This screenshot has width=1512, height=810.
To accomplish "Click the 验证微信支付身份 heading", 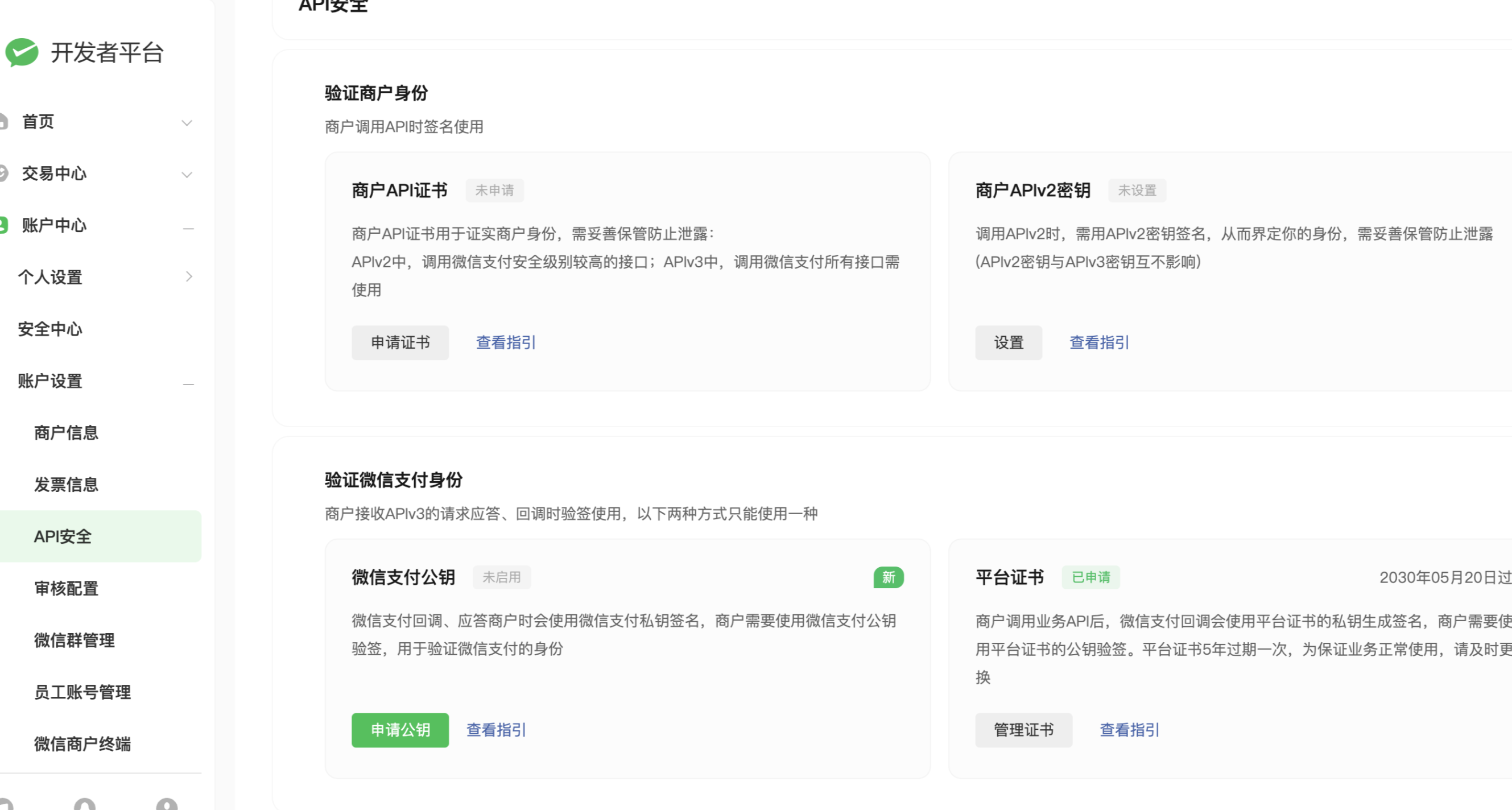I will pyautogui.click(x=393, y=480).
